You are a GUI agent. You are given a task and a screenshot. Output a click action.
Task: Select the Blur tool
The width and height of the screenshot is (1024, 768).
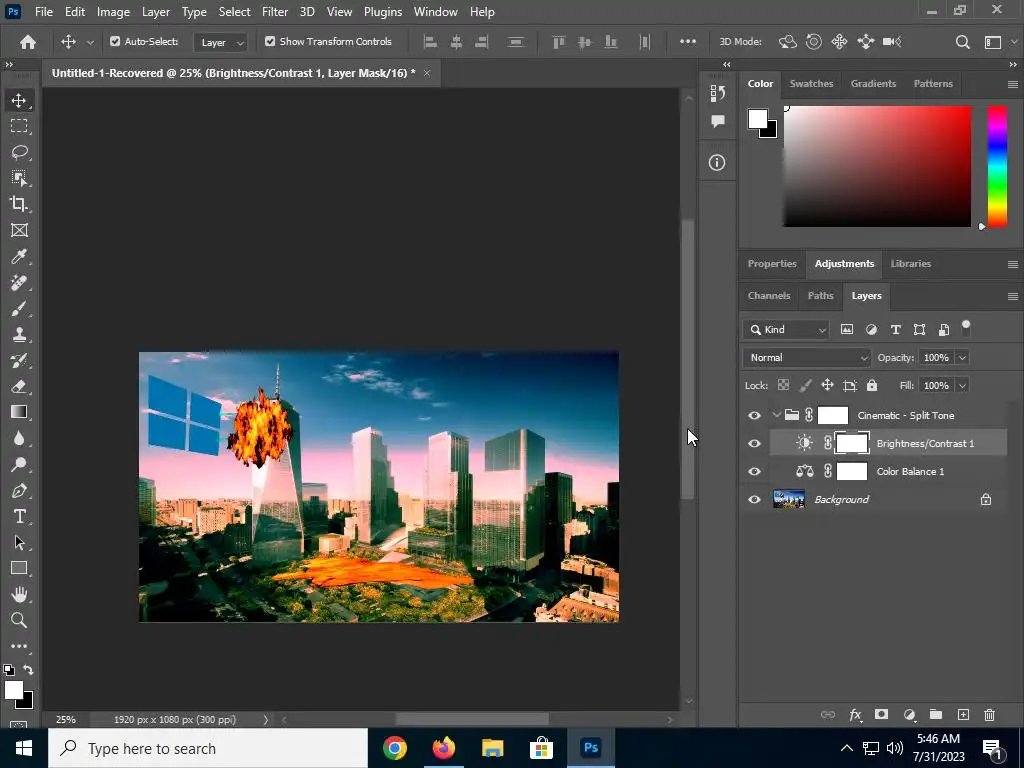(x=19, y=438)
